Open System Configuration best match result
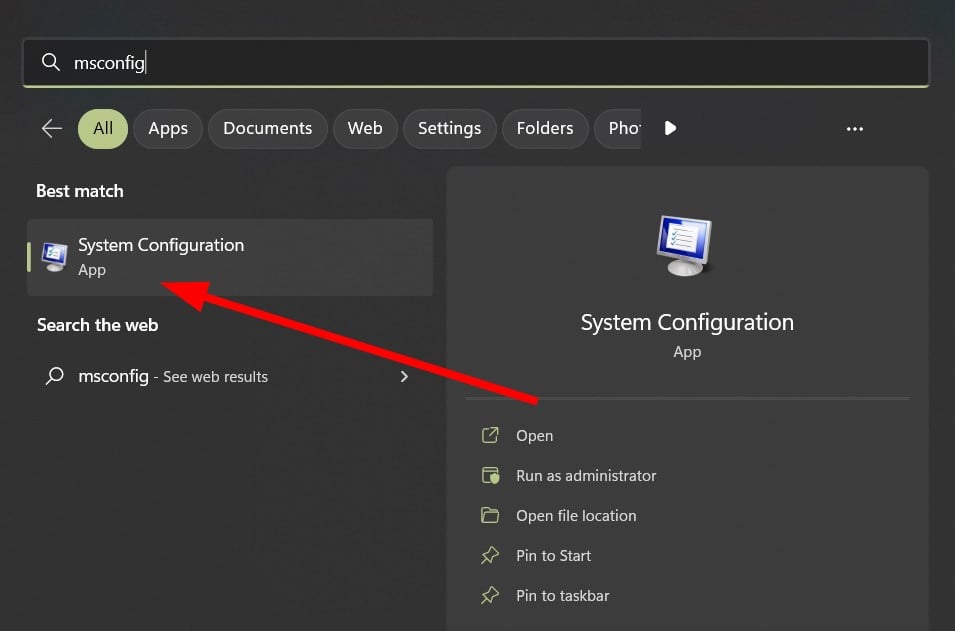 pos(230,257)
